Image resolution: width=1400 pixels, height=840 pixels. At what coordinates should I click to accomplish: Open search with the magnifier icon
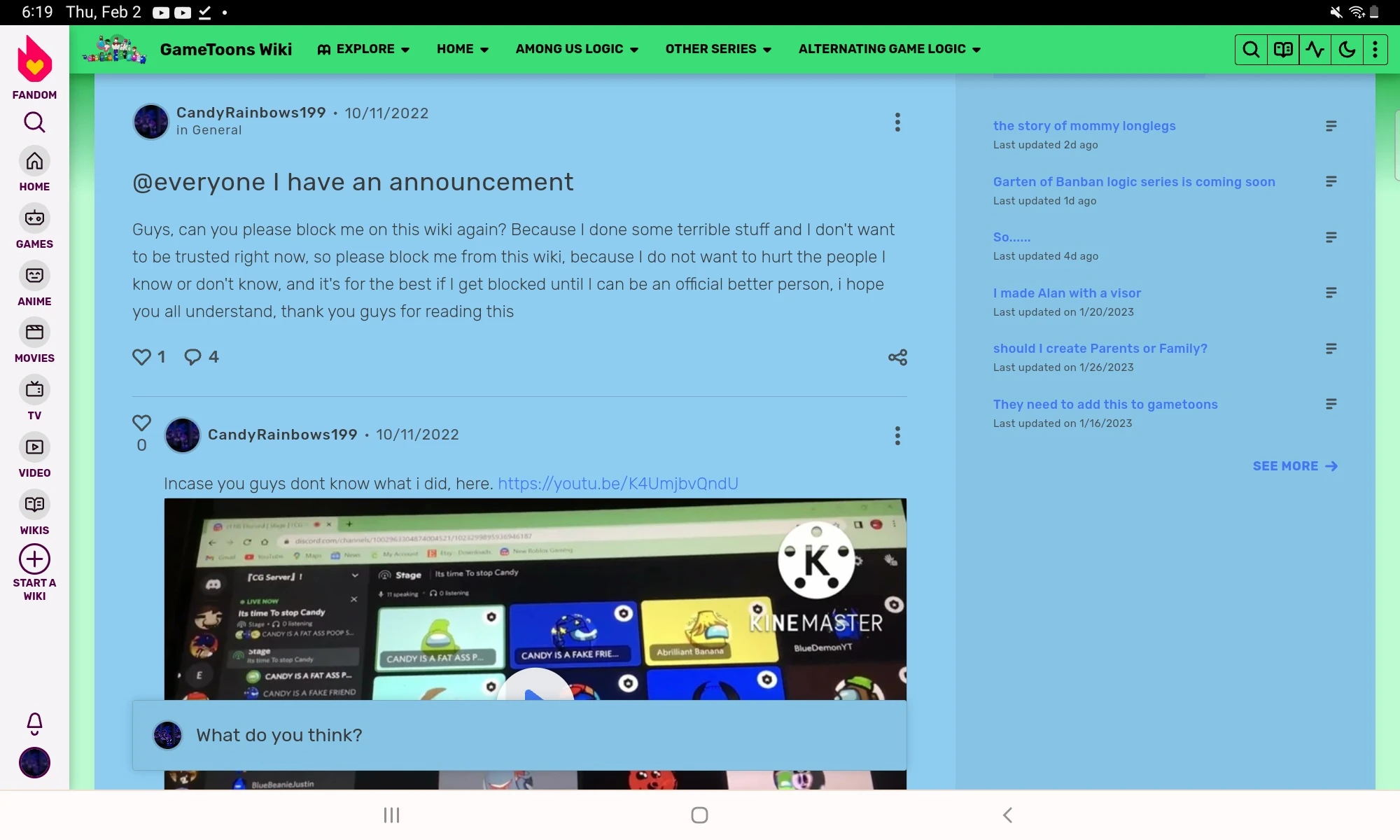tap(1251, 49)
